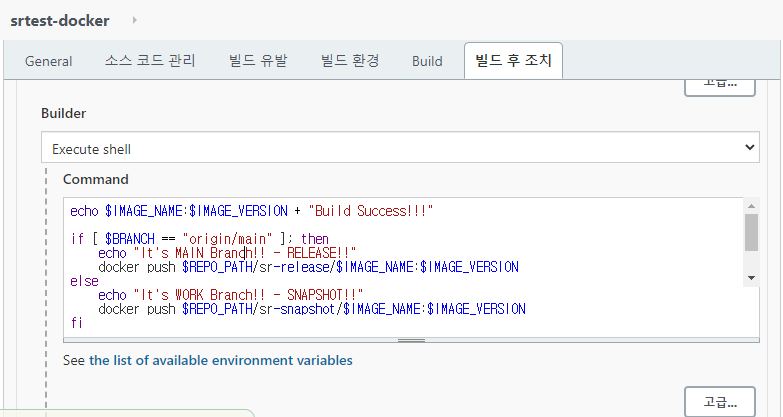Select the 빌드 후 조치 tab

click(x=513, y=60)
